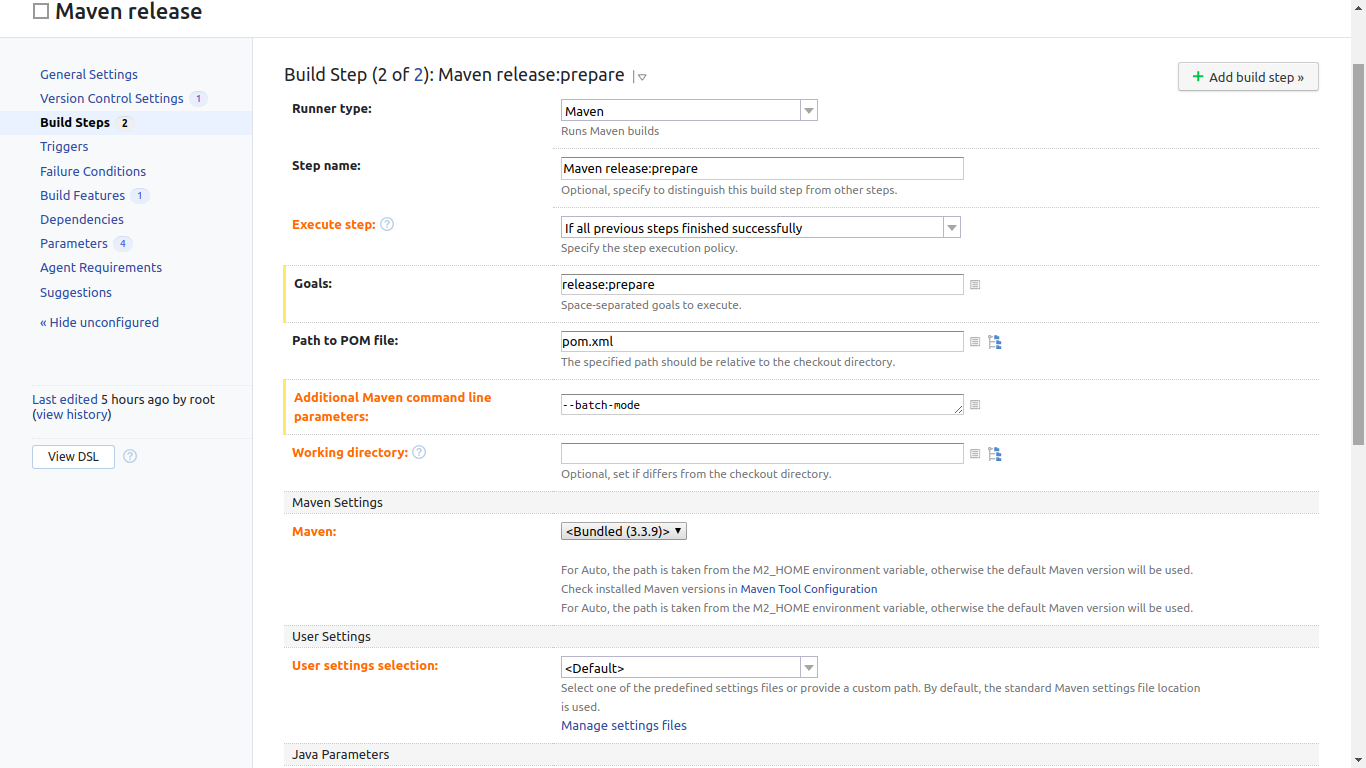
Task: Open Maven version Bundled selector
Action: pyautogui.click(x=624, y=532)
